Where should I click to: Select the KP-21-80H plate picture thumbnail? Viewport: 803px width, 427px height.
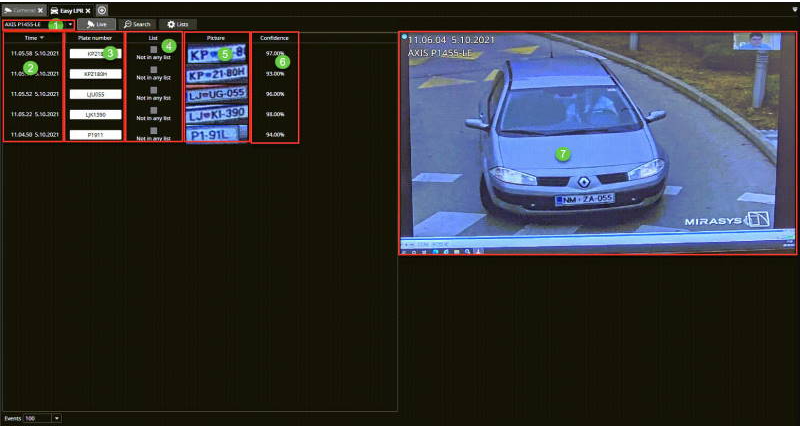click(217, 75)
